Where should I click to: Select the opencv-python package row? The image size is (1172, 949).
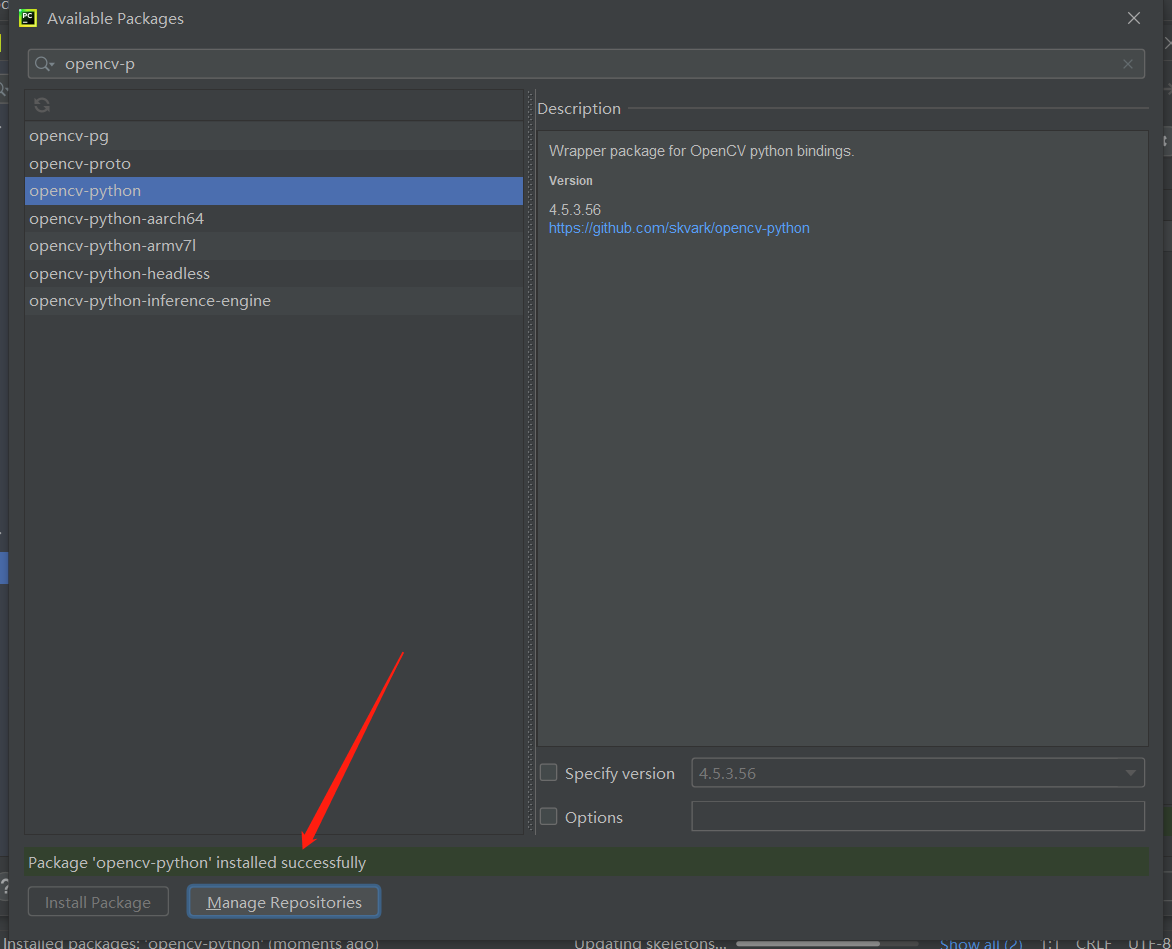274,191
